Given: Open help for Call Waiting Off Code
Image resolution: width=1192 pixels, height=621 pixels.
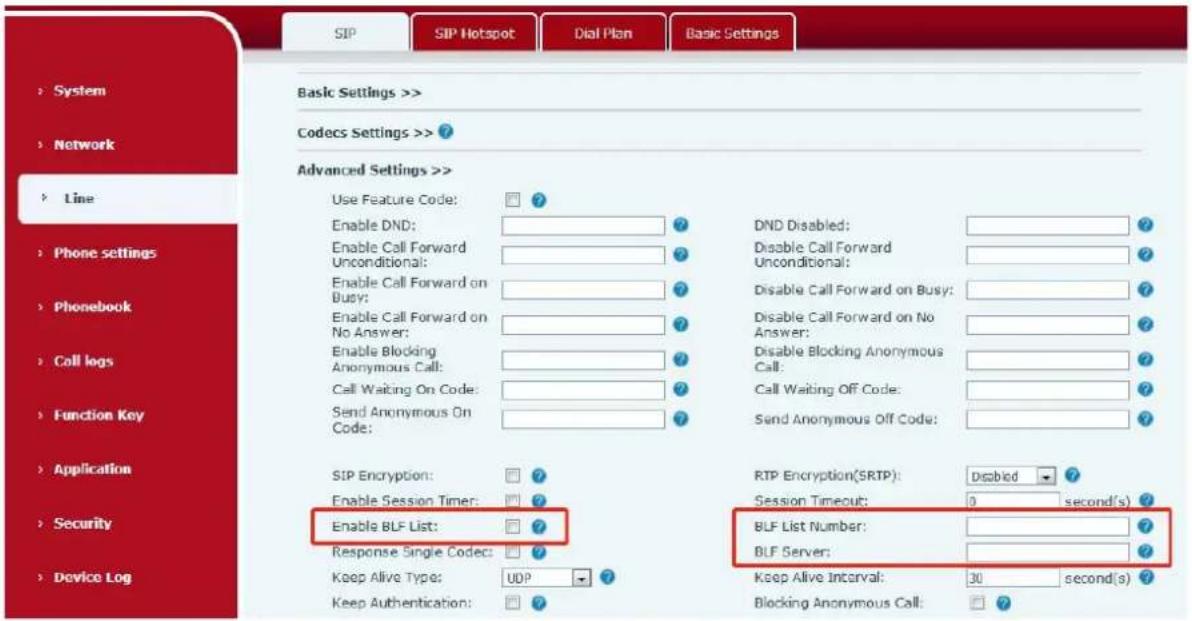Looking at the screenshot, I should pyautogui.click(x=1146, y=389).
